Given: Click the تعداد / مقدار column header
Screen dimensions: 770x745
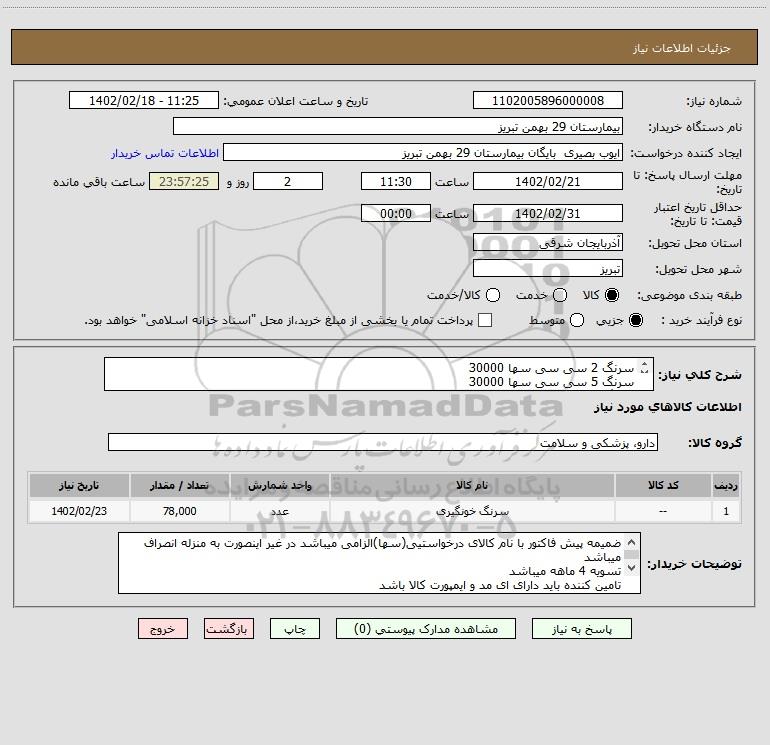Looking at the screenshot, I should [x=179, y=485].
